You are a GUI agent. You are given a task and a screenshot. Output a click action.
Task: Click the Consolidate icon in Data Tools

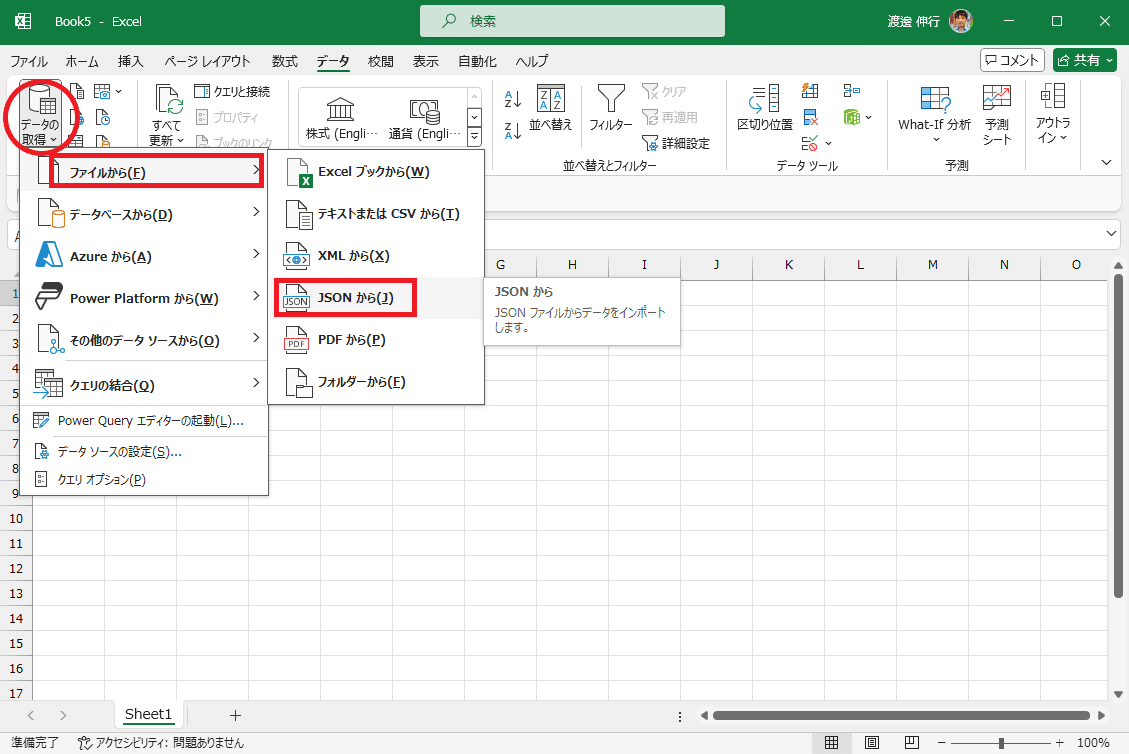coord(852,91)
